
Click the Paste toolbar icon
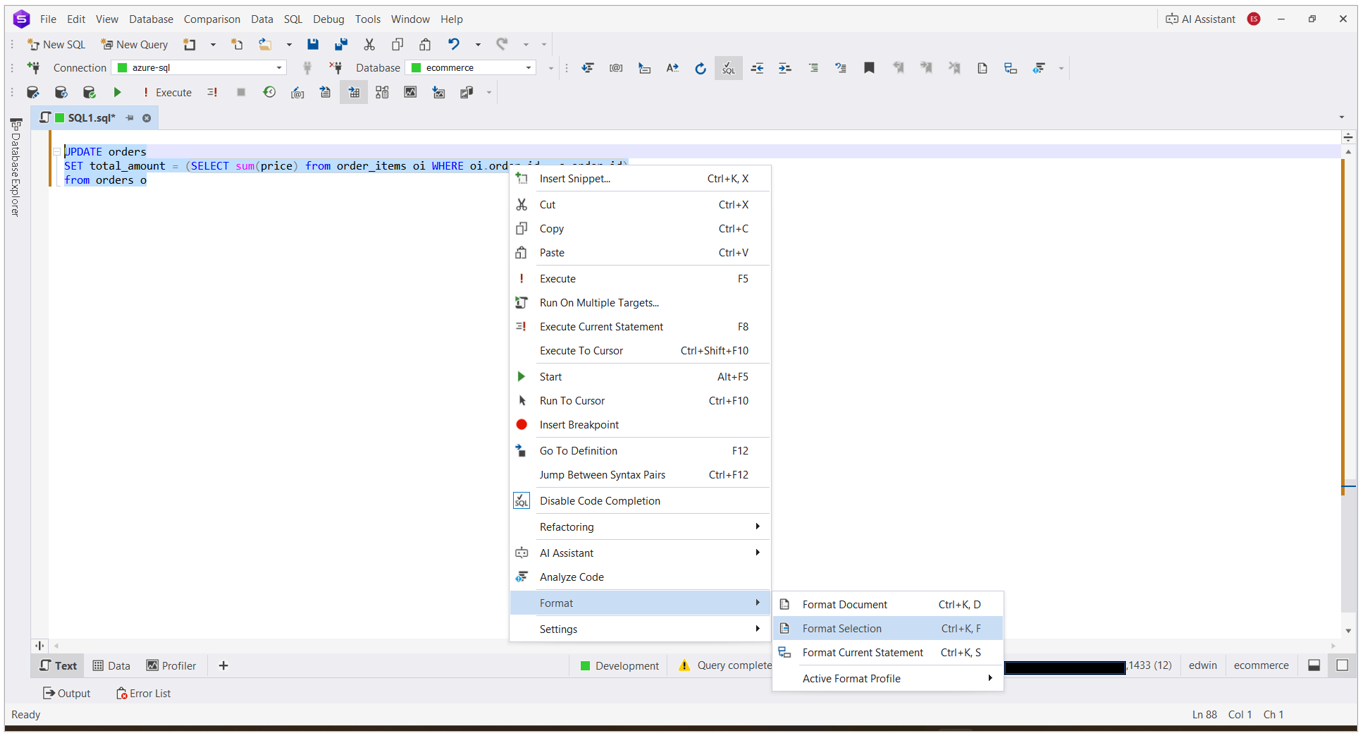(x=425, y=44)
